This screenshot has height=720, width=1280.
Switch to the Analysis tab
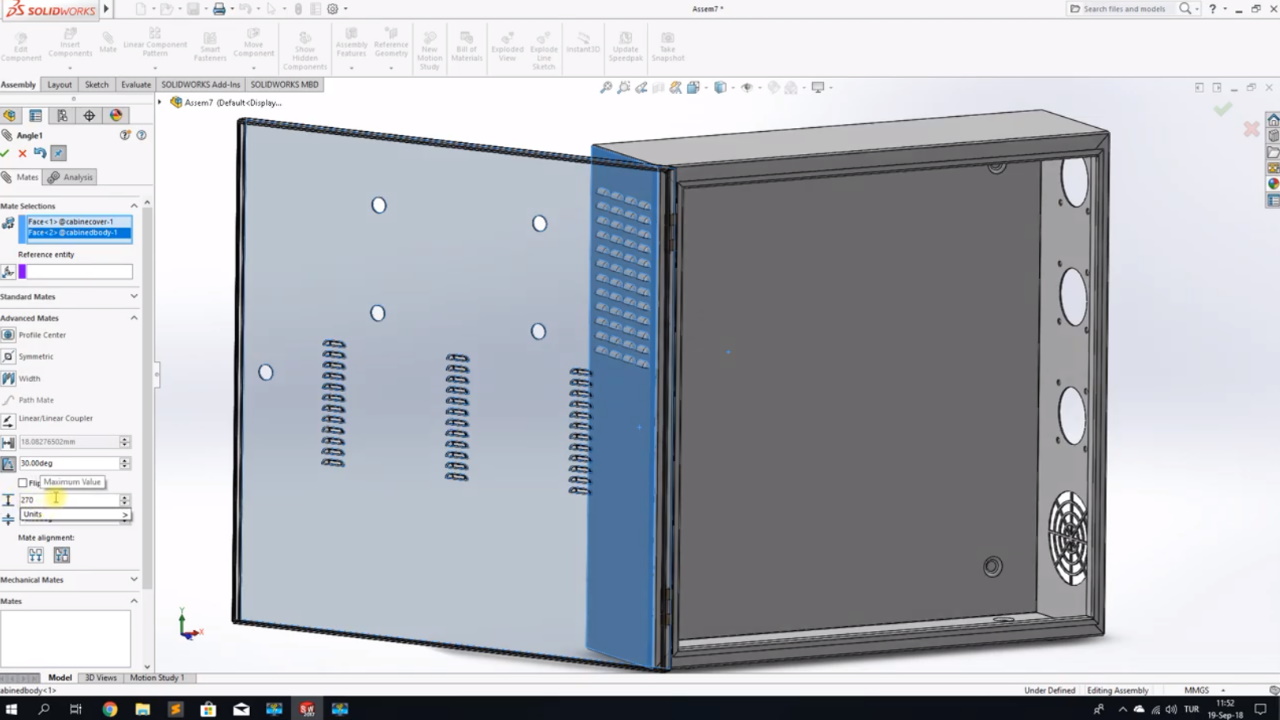pos(70,177)
